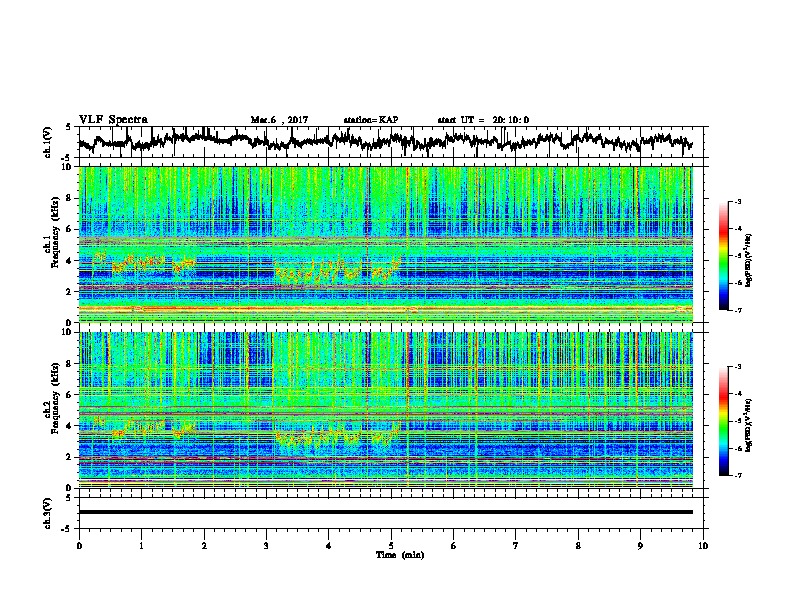Click the "-7" label at the bottom of the ch.2 color scale
This screenshot has height=612, width=792.
(737, 475)
